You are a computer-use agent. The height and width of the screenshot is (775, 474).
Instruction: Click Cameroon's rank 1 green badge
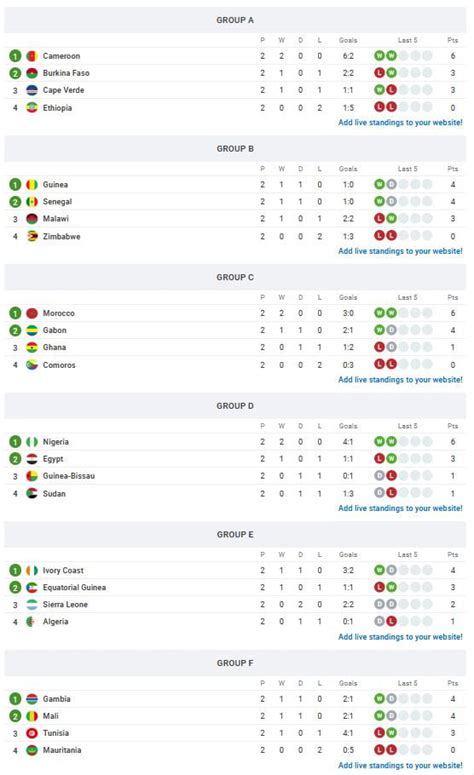point(15,56)
